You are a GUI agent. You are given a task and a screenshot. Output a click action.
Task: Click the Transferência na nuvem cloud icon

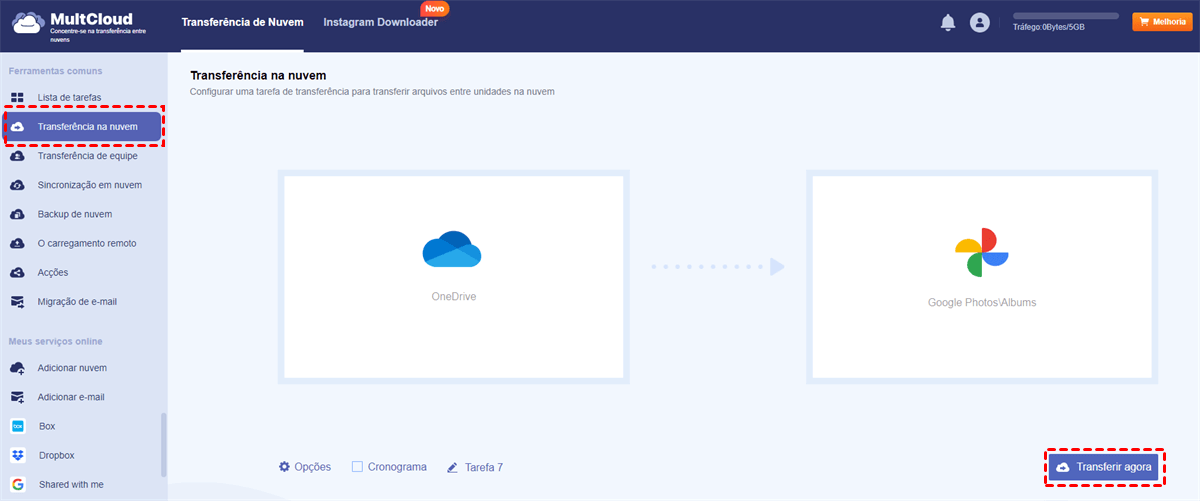pyautogui.click(x=18, y=127)
